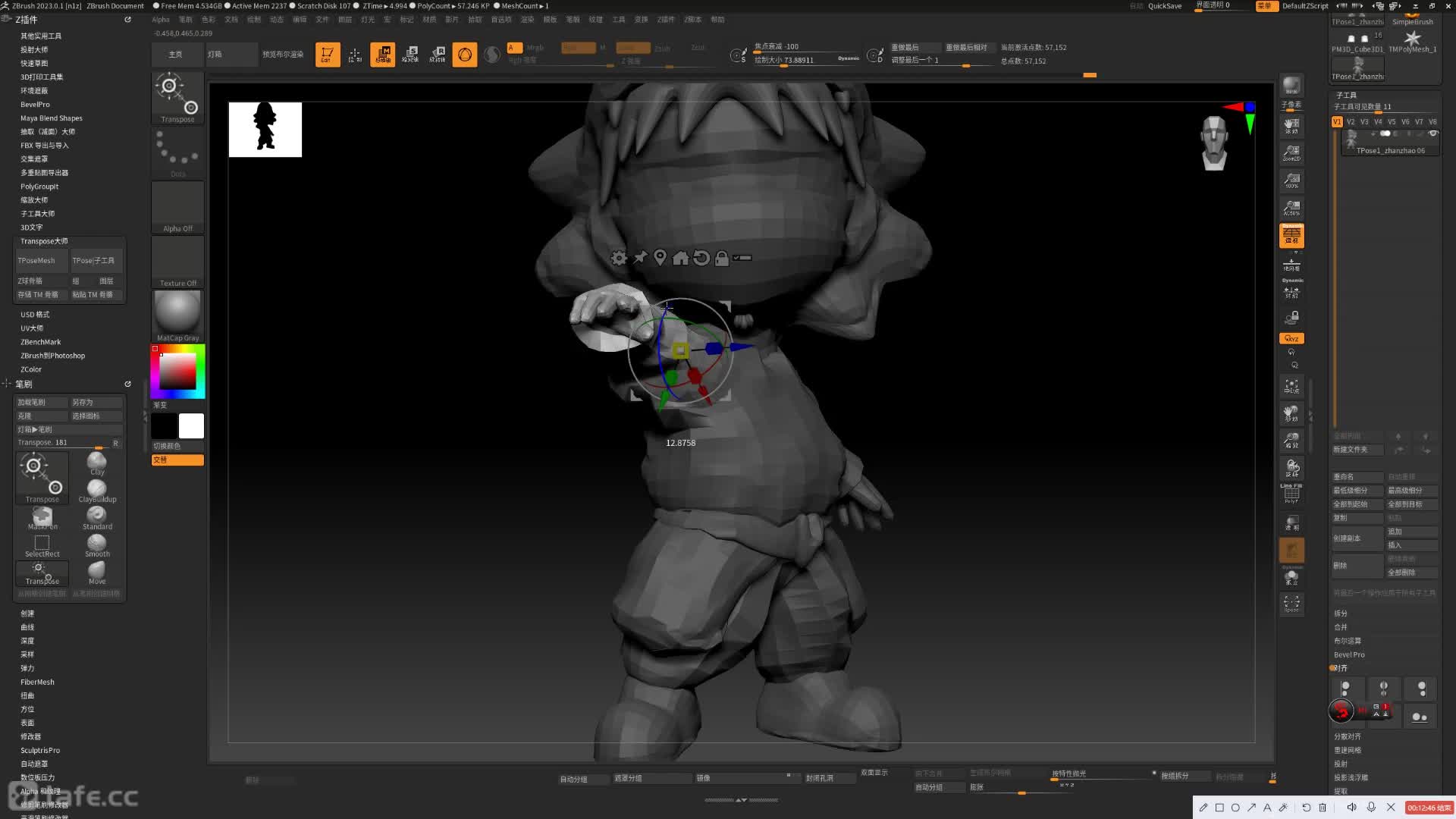The height and width of the screenshot is (819, 1456).
Task: Expand the SculptrisPro brush section
Action: (x=40, y=751)
